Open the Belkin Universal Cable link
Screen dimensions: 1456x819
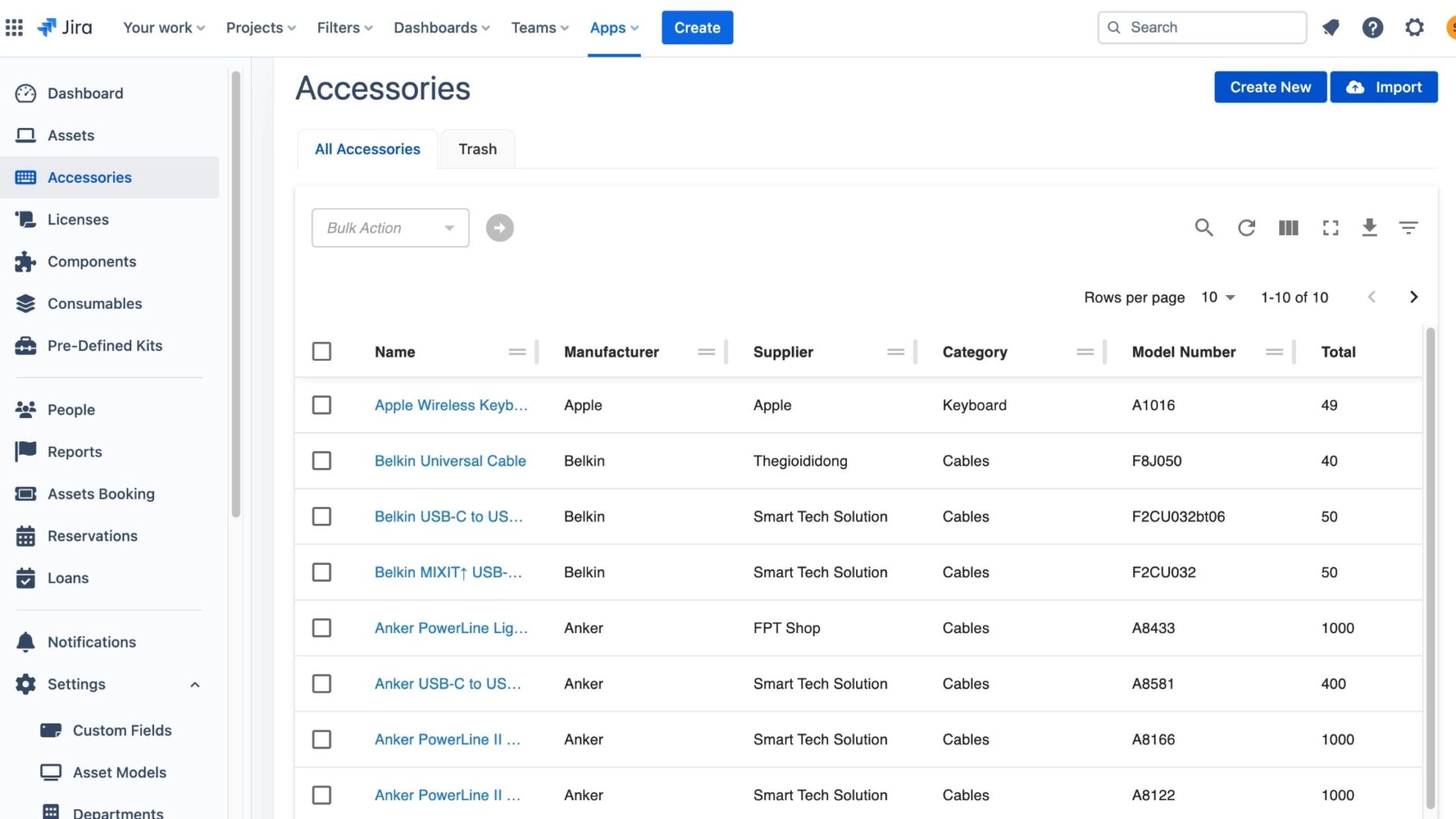450,461
